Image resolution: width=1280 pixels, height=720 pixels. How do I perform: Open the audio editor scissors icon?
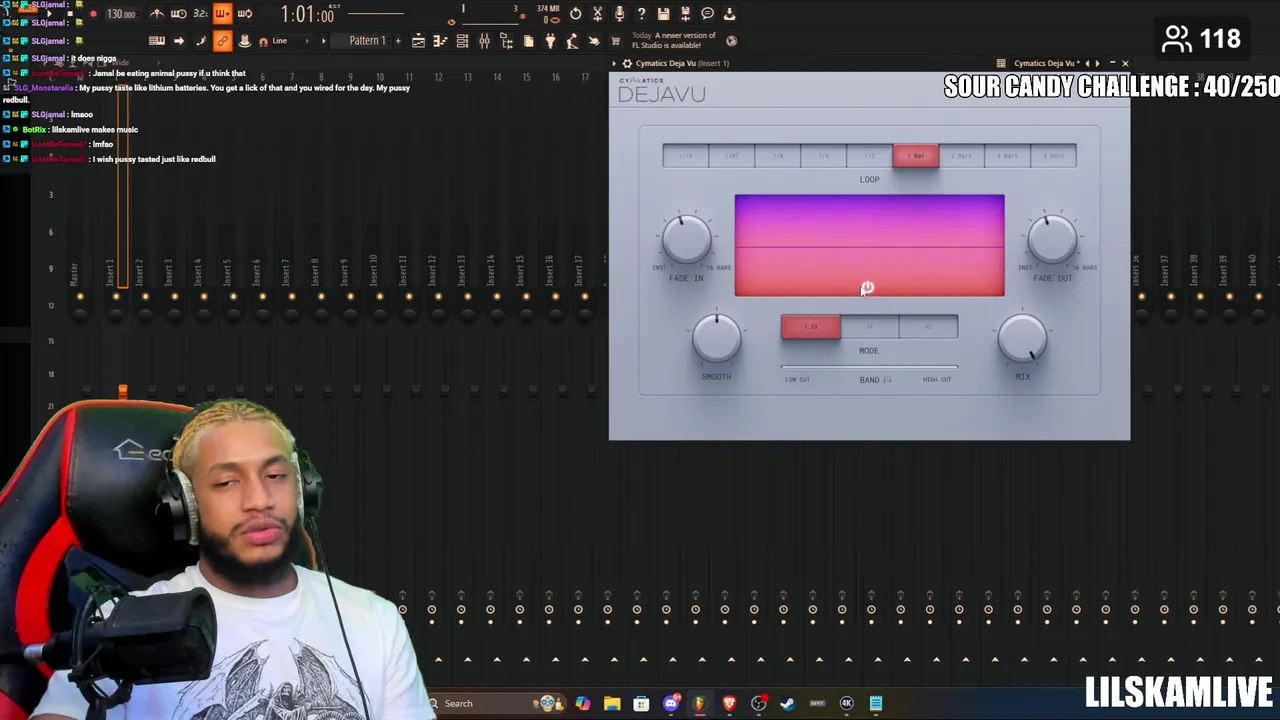tap(597, 14)
